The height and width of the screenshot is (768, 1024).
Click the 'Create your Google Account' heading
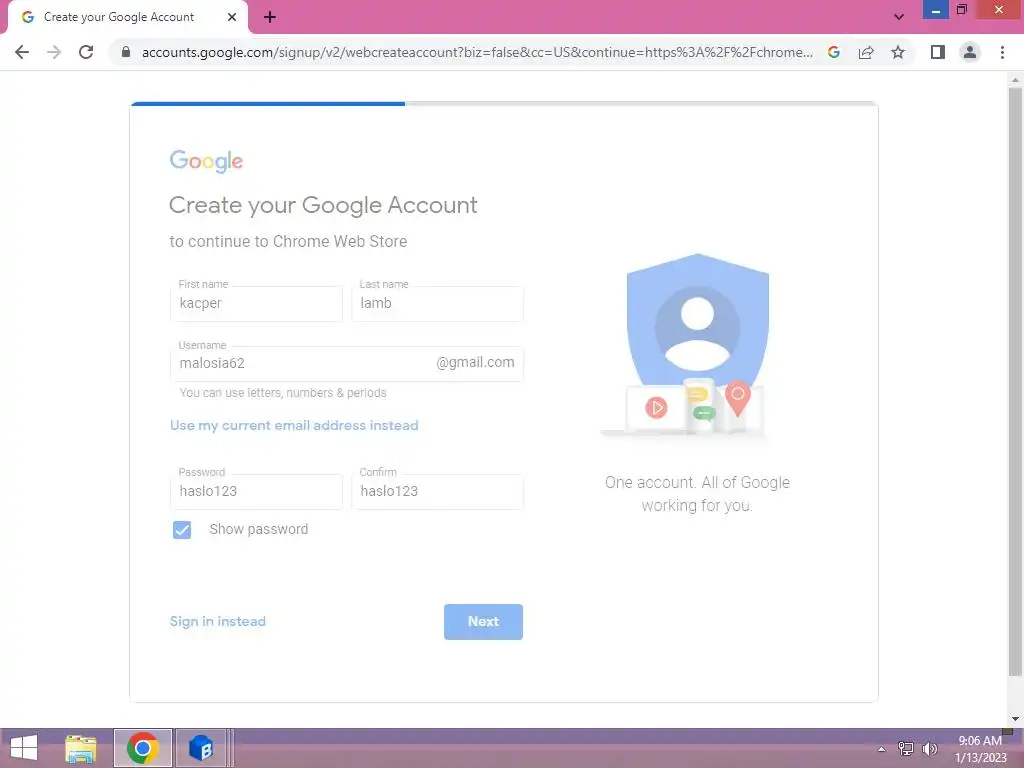(323, 205)
